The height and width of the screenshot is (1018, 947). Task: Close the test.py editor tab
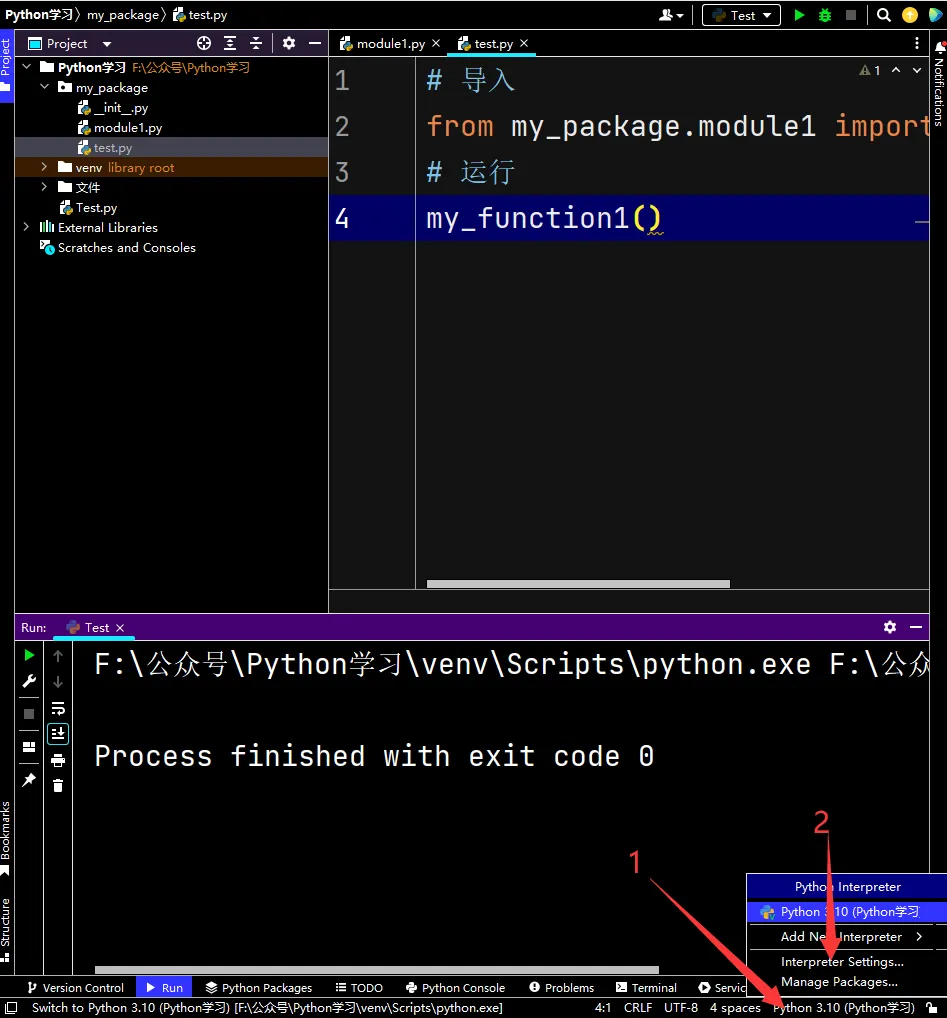point(524,43)
